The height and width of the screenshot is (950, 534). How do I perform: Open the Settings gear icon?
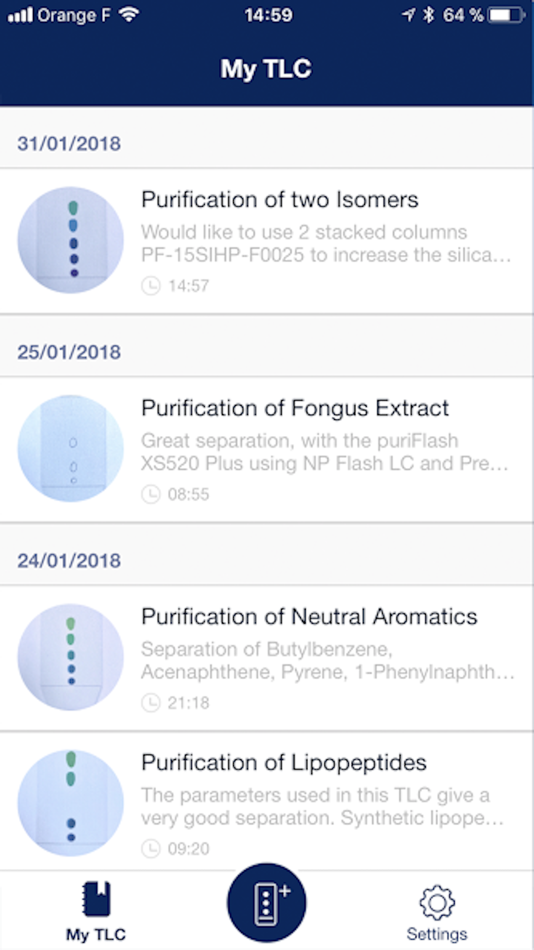pos(437,903)
